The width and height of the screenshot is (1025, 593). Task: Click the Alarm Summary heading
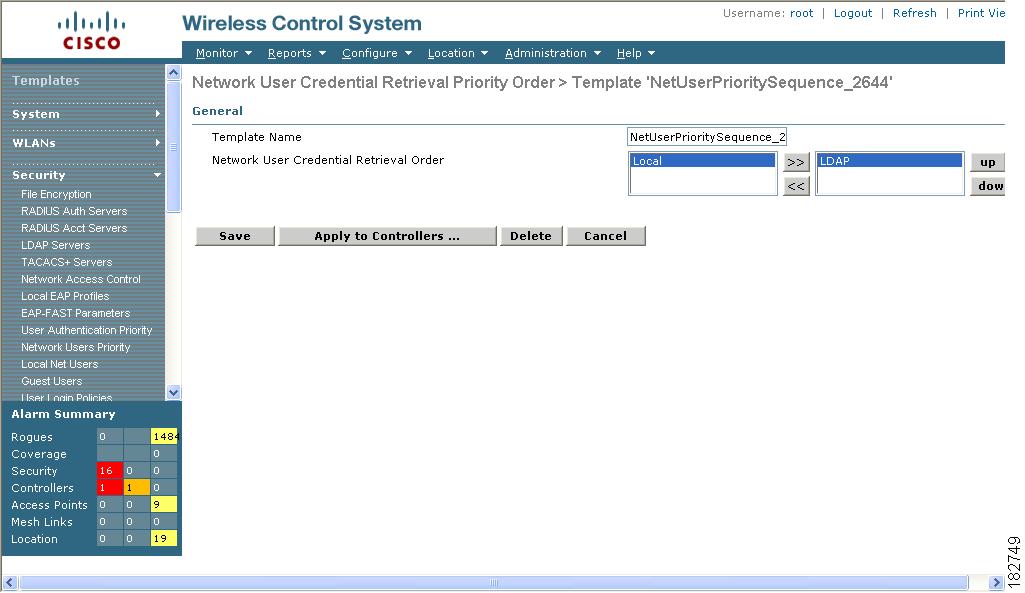coord(63,414)
